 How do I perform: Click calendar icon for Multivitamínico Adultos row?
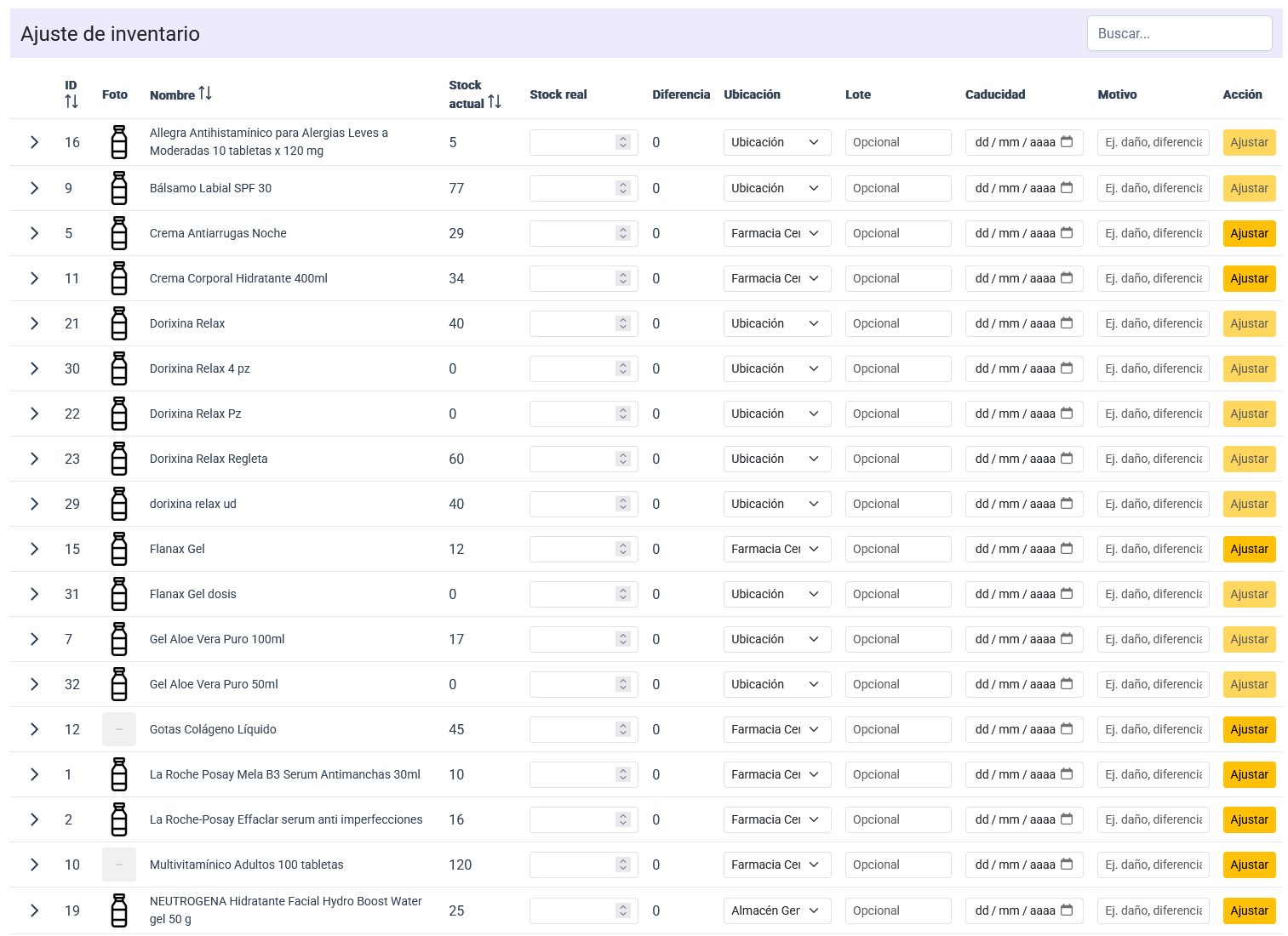1067,865
